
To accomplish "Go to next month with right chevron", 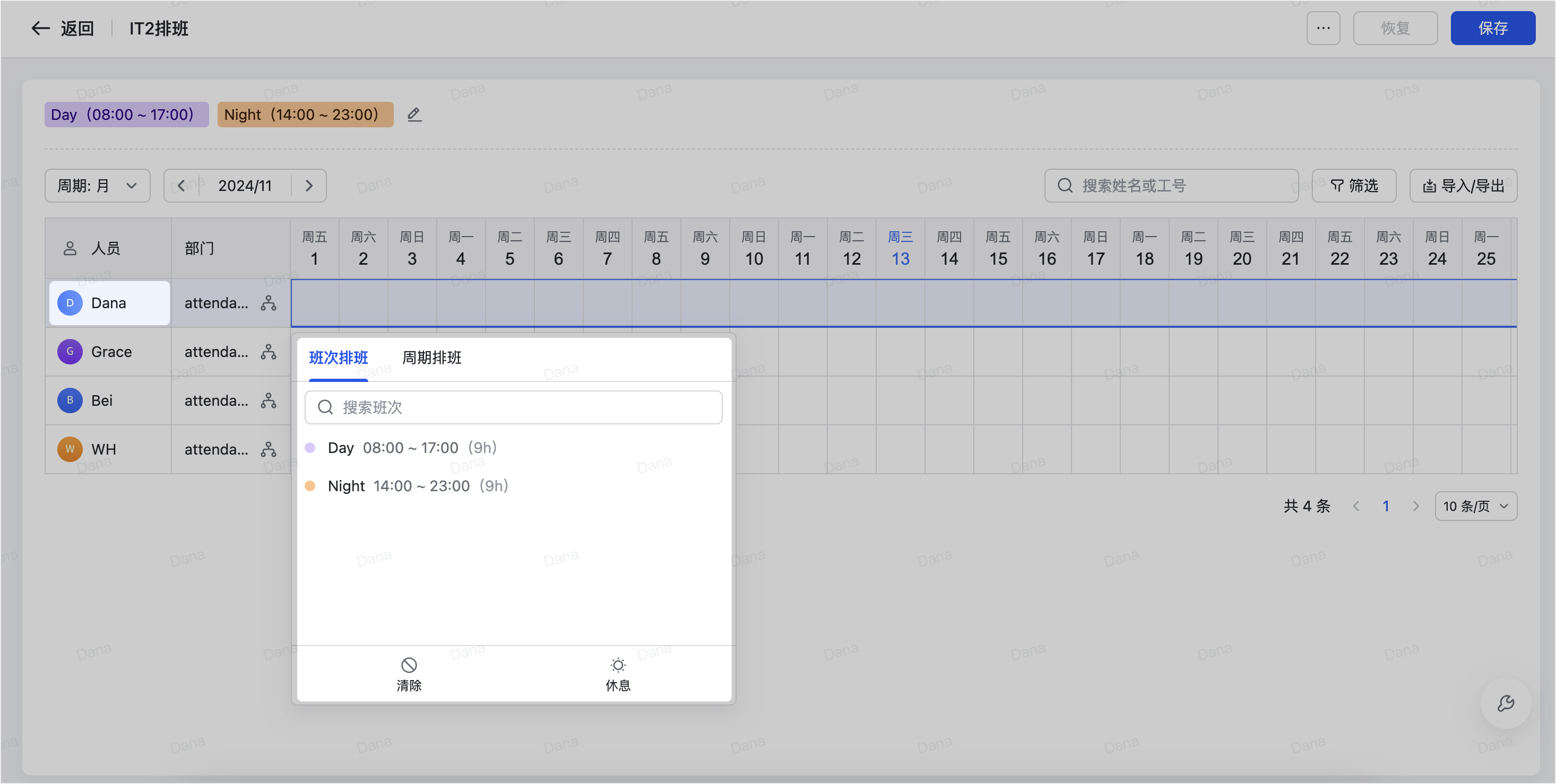I will (x=309, y=185).
